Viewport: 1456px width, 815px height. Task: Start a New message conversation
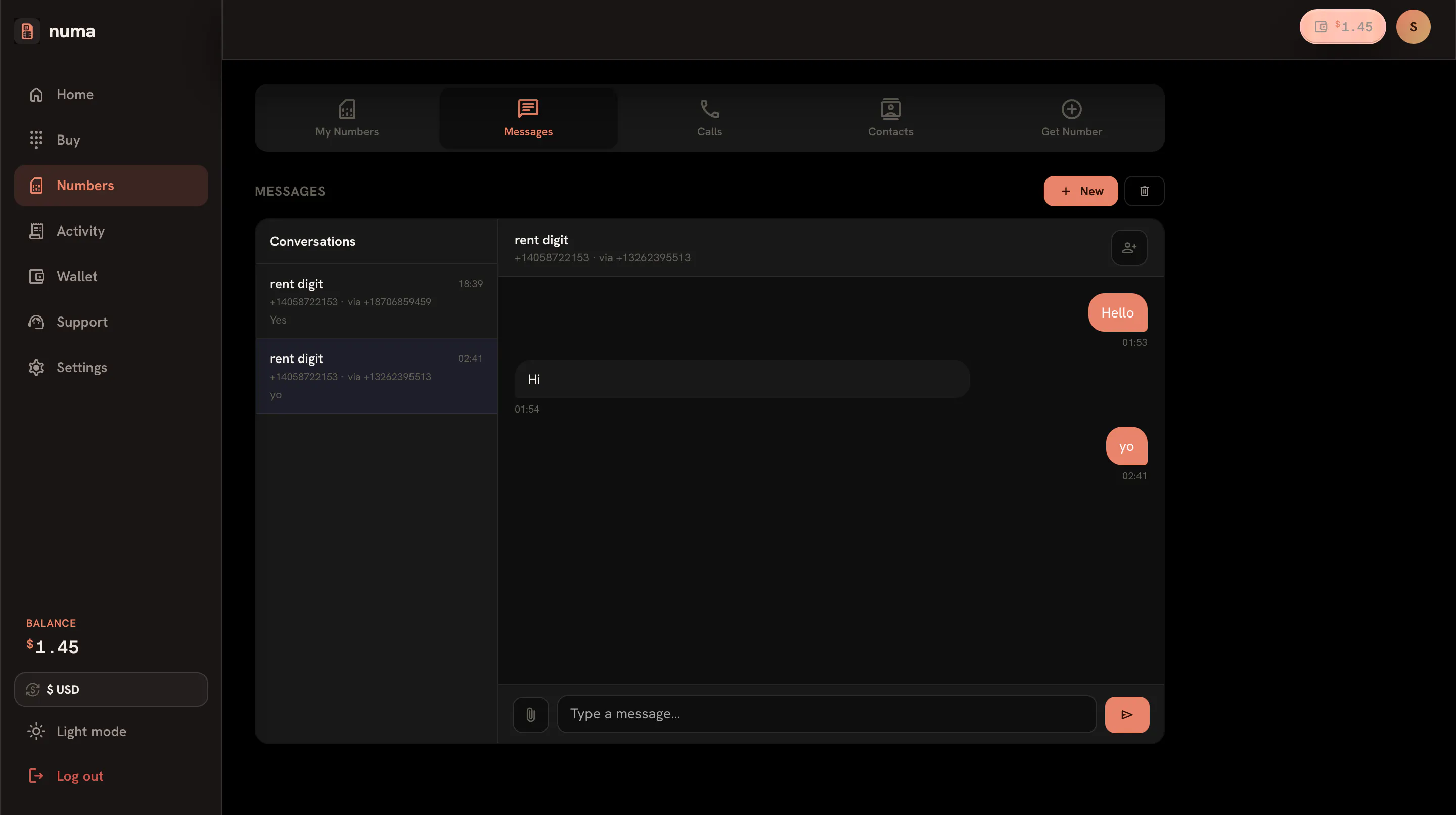[1081, 191]
